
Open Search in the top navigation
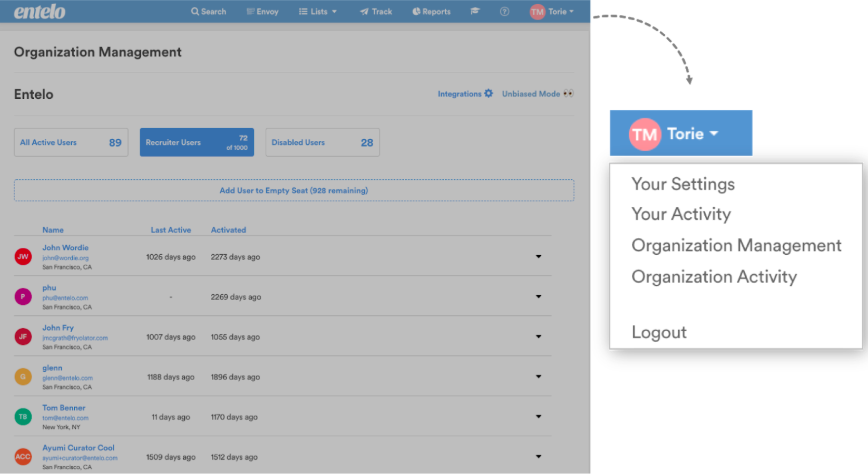(x=209, y=12)
